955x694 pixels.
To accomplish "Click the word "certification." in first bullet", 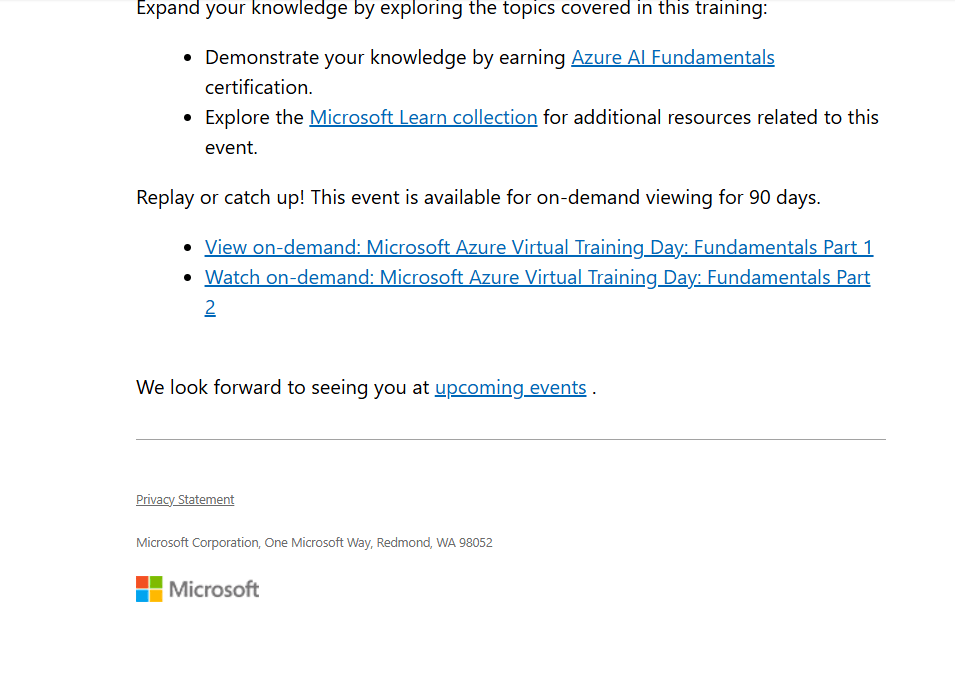I will pyautogui.click(x=258, y=87).
